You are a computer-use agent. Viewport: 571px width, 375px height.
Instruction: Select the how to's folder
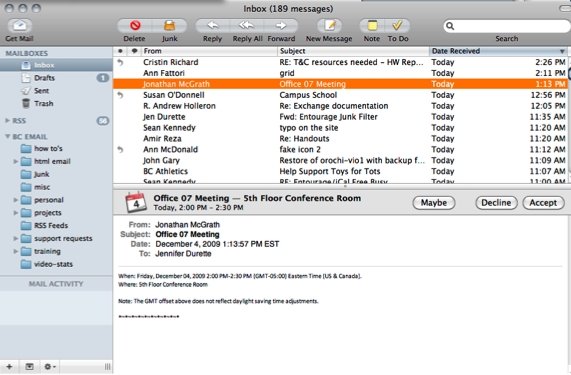[x=56, y=148]
